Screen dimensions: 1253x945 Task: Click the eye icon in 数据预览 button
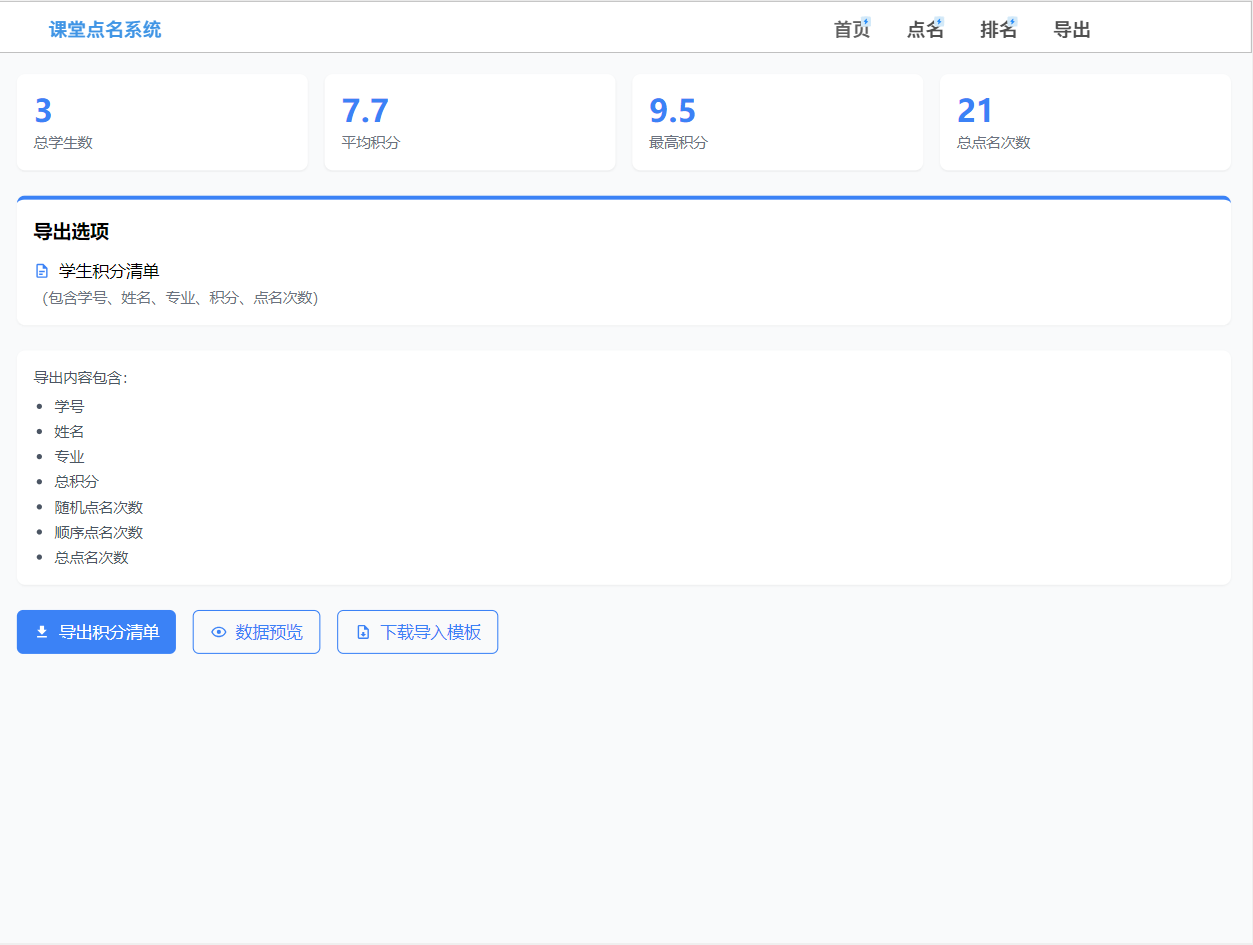point(218,631)
